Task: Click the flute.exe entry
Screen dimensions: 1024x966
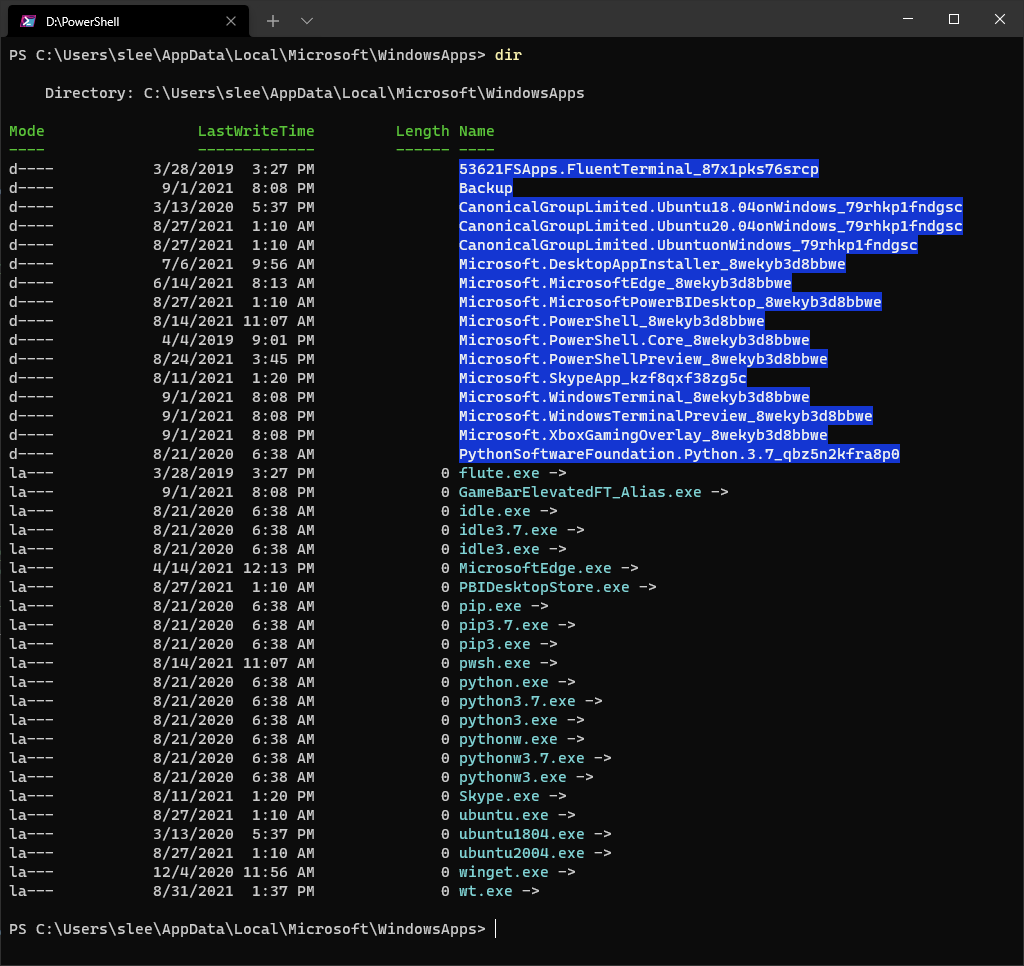Action: [x=499, y=473]
